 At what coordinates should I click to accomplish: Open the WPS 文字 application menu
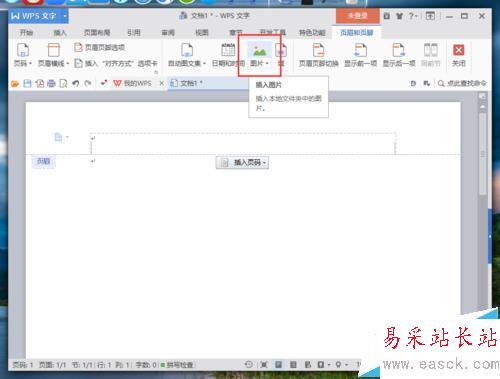click(x=38, y=16)
